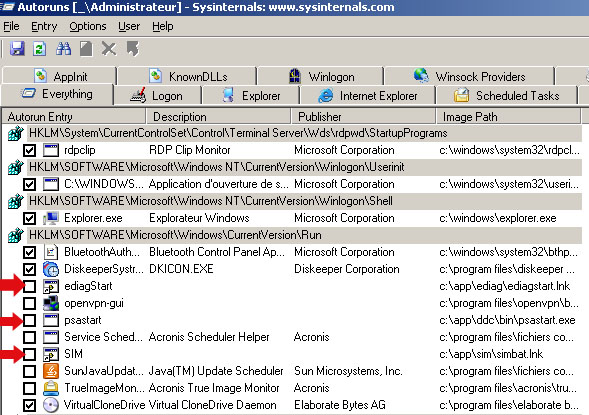
Task: Enable the psastart checkbox
Action: click(x=29, y=320)
